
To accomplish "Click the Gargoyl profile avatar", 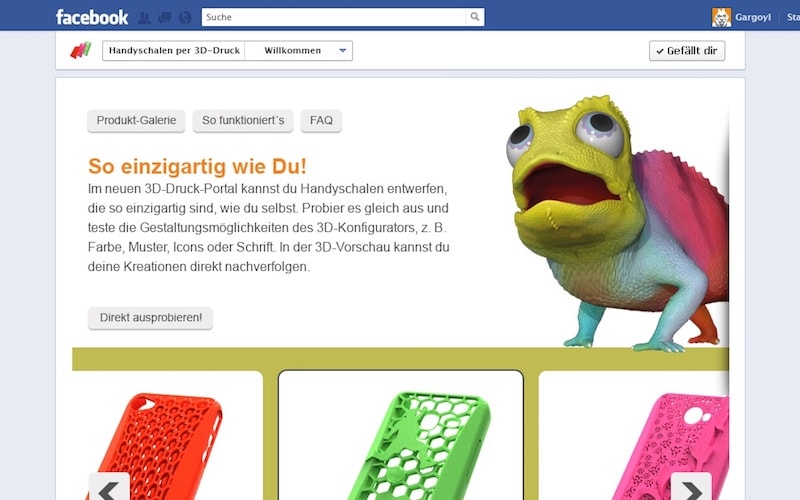I will [x=721, y=17].
